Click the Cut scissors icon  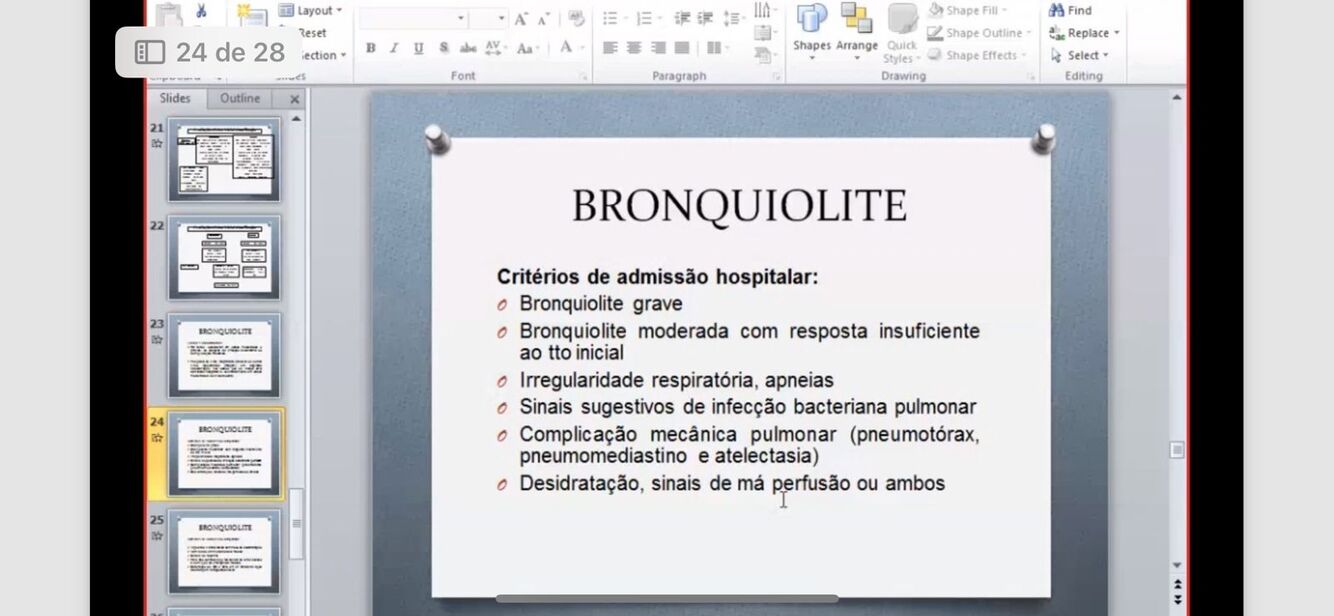(x=201, y=11)
